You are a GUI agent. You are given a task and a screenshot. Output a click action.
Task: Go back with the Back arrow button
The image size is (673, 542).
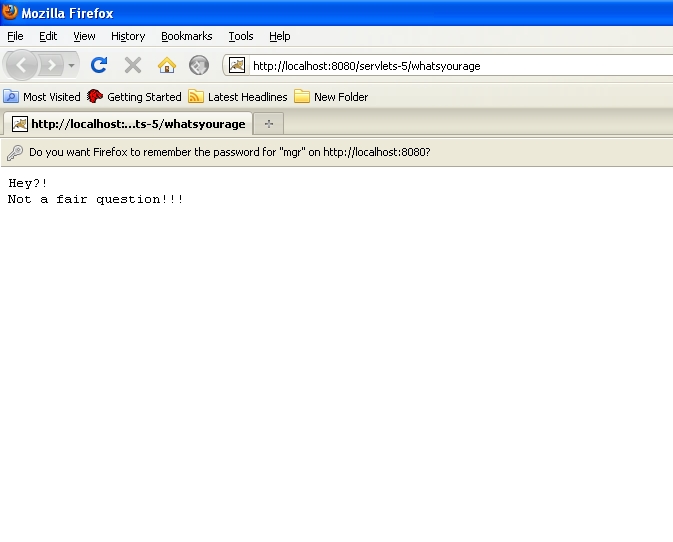[x=21, y=65]
